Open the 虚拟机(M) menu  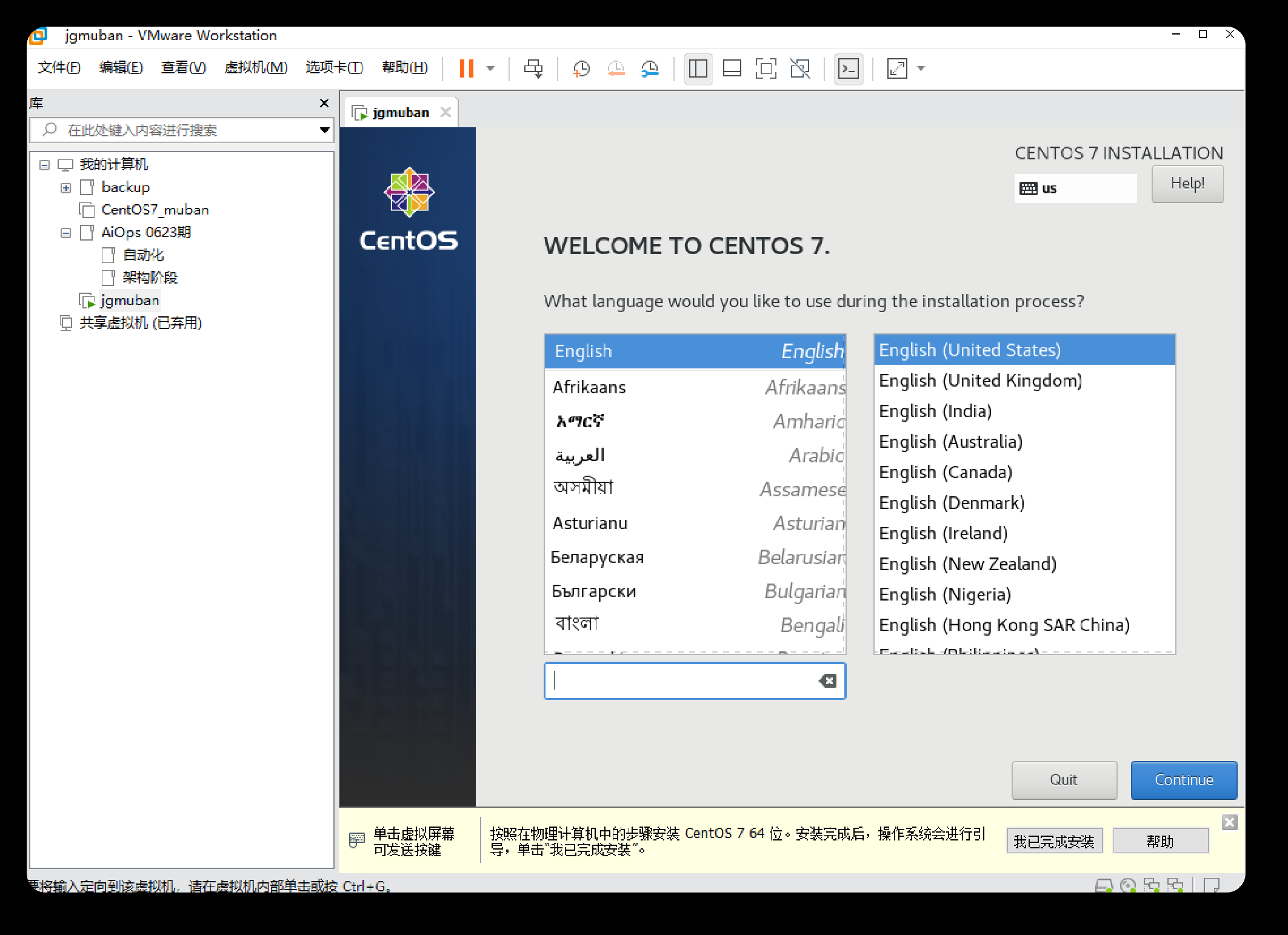[256, 67]
